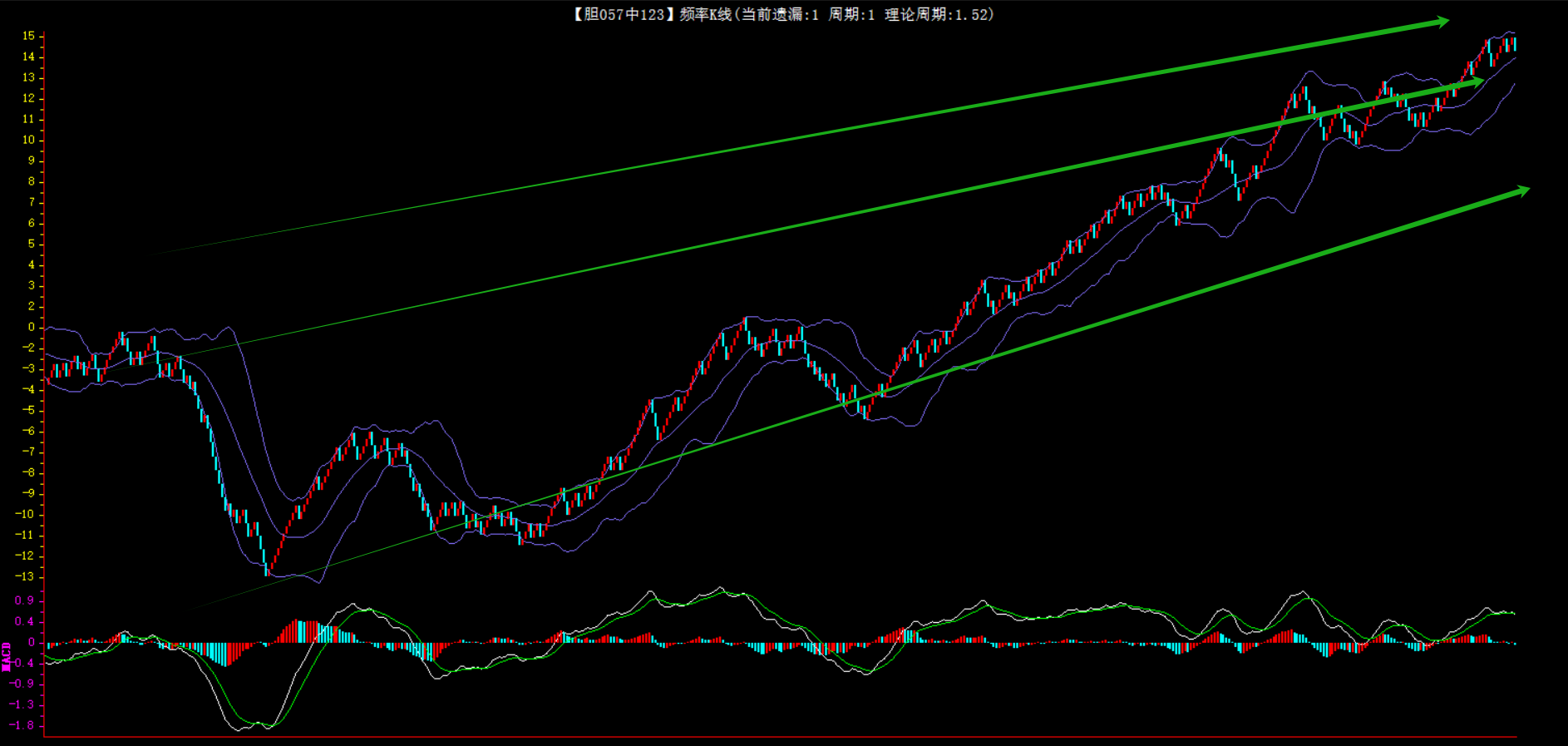Click the top green trendline arrowhead

[x=1441, y=22]
